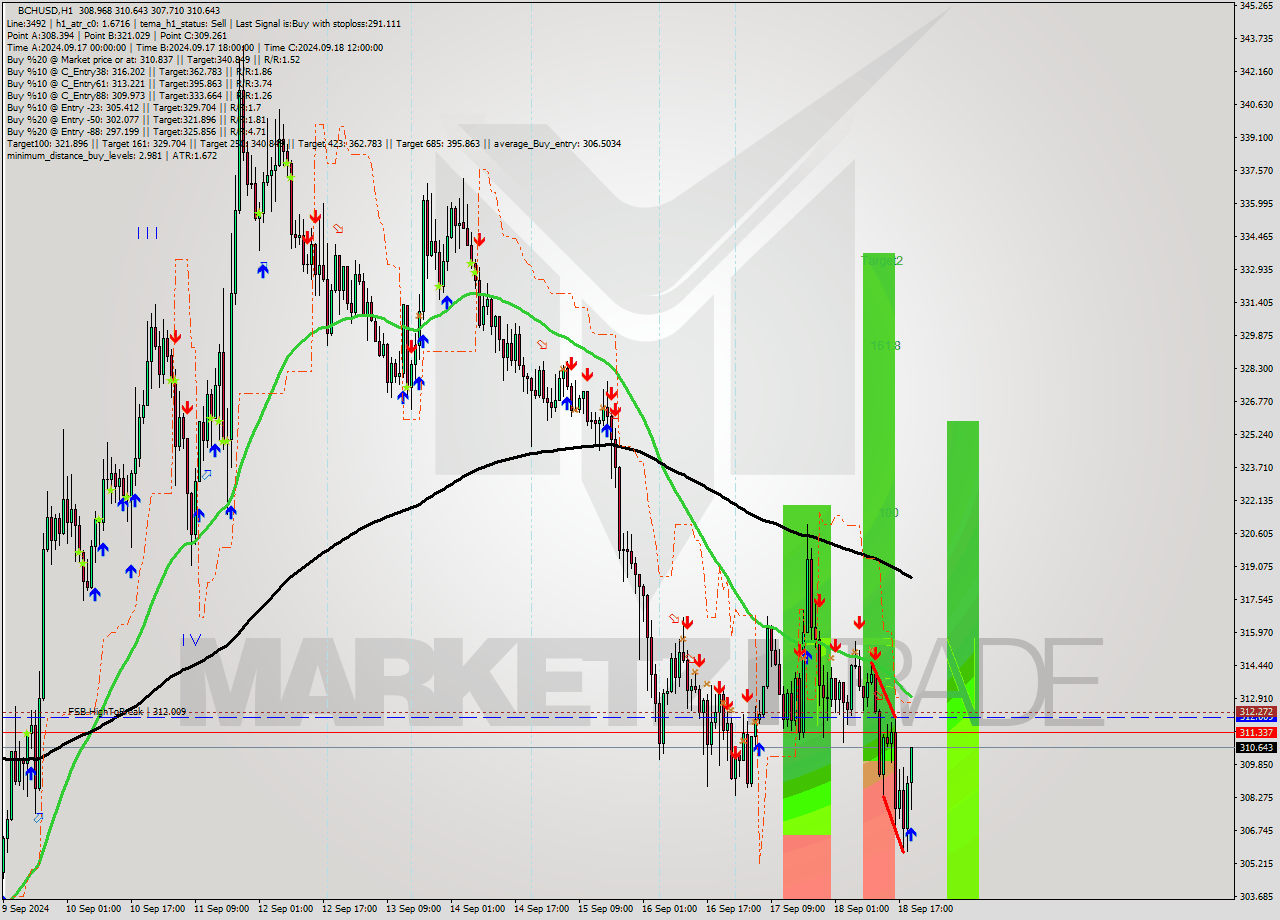This screenshot has width=1280, height=920.
Task: Click the '18 Sep 01:00' time axis label
Action: click(861, 909)
